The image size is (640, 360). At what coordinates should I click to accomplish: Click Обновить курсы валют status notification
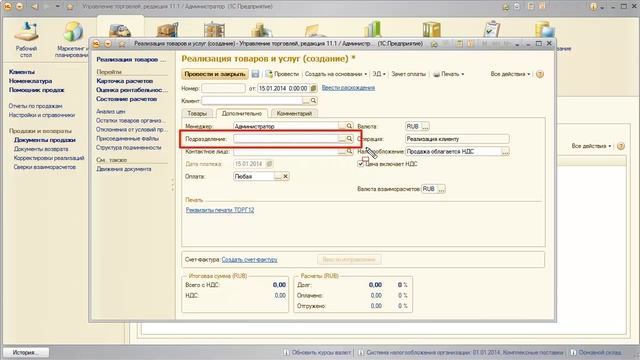[317, 352]
